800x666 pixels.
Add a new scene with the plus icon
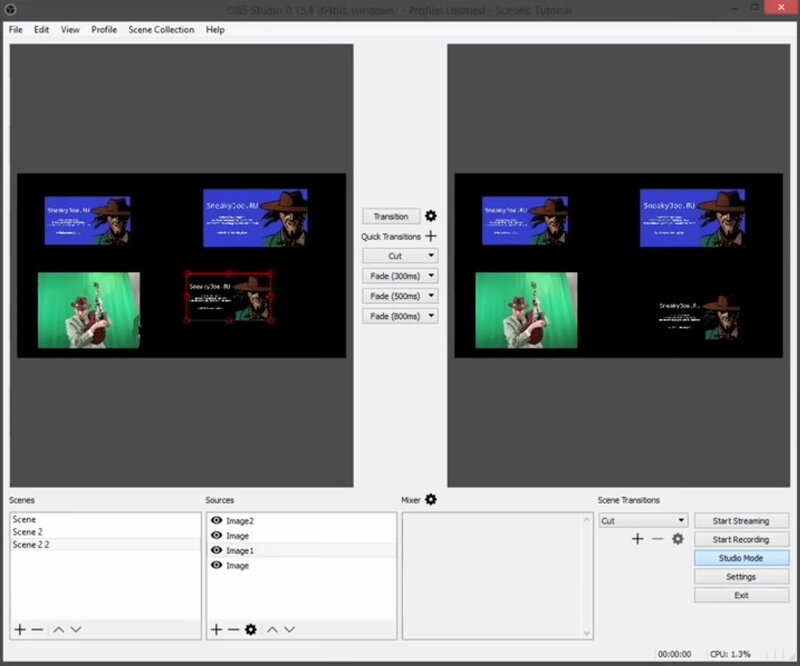point(20,629)
